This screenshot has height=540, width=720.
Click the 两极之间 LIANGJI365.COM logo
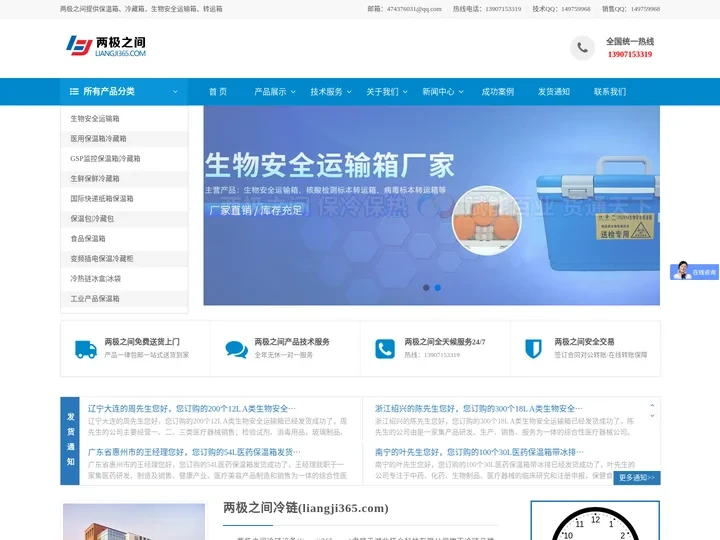[x=106, y=46]
